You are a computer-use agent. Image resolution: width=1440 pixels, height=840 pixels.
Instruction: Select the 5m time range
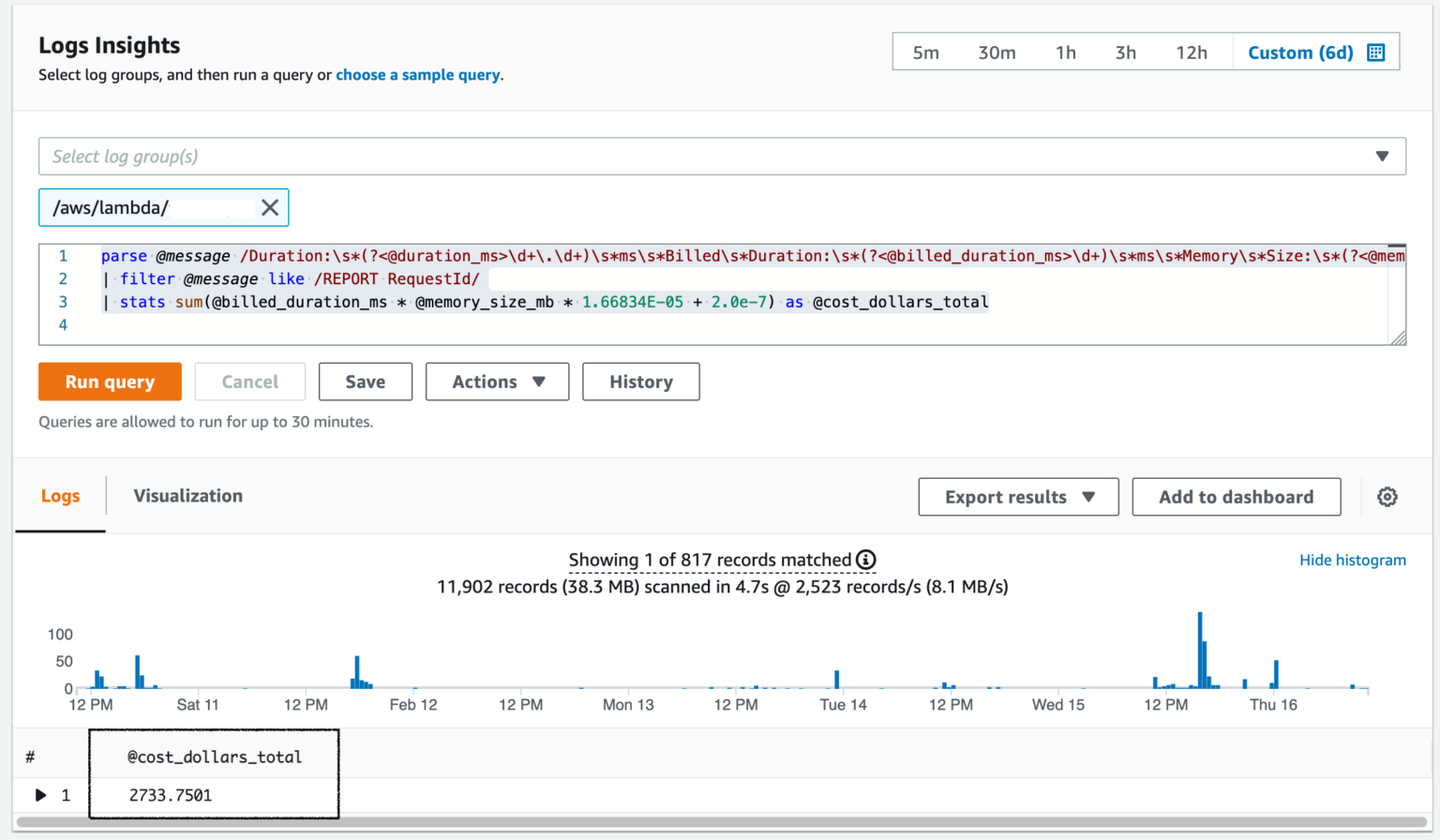pyautogui.click(x=924, y=52)
